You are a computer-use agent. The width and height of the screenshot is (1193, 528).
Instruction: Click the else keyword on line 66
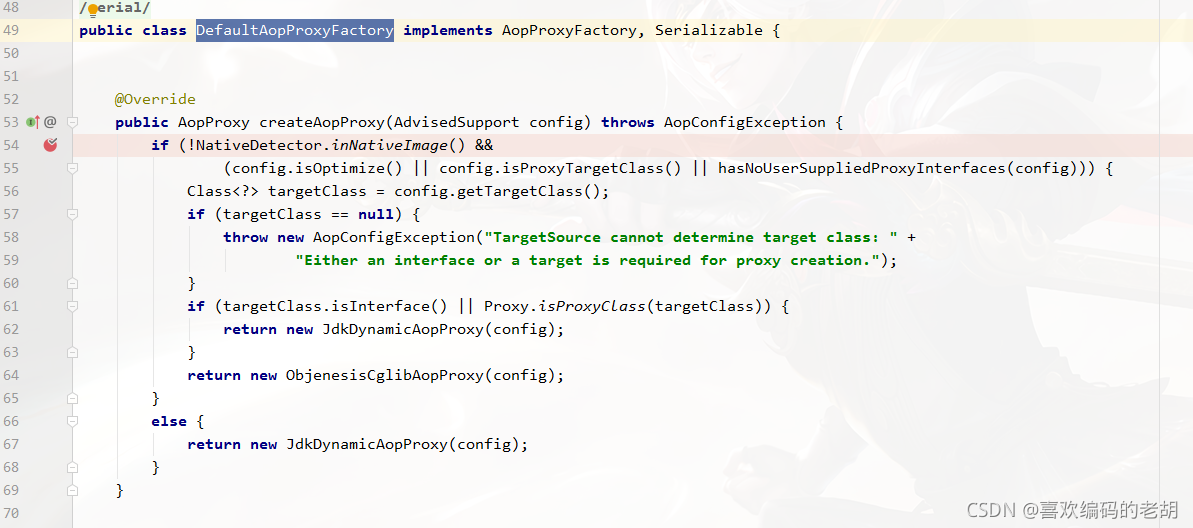click(169, 421)
